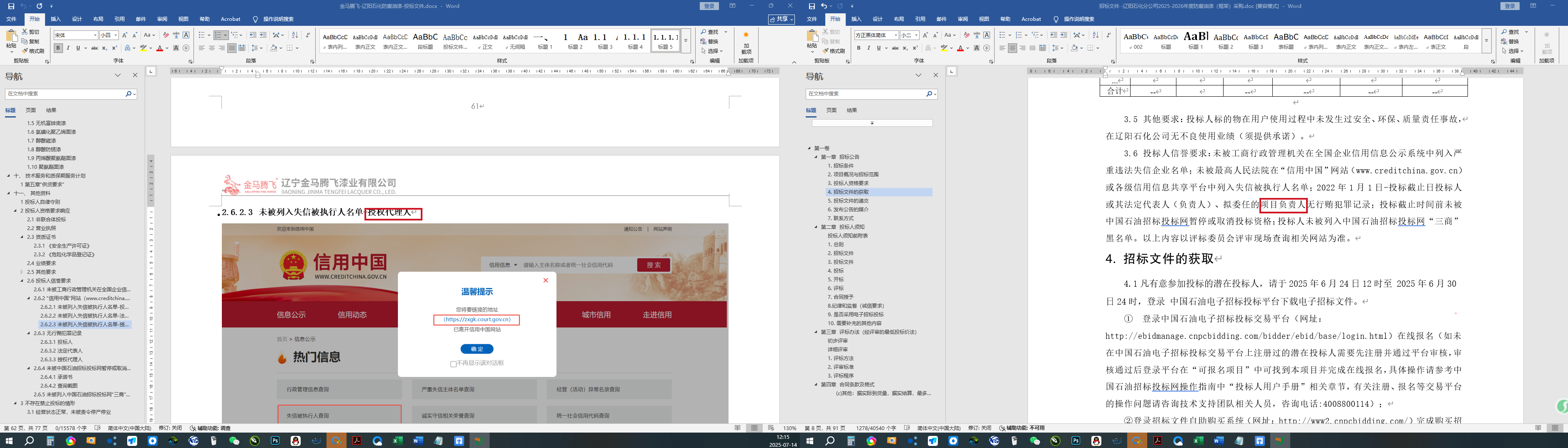The height and width of the screenshot is (448, 1568).
Task: Open WeChat from the left taskbar
Action: [234, 440]
